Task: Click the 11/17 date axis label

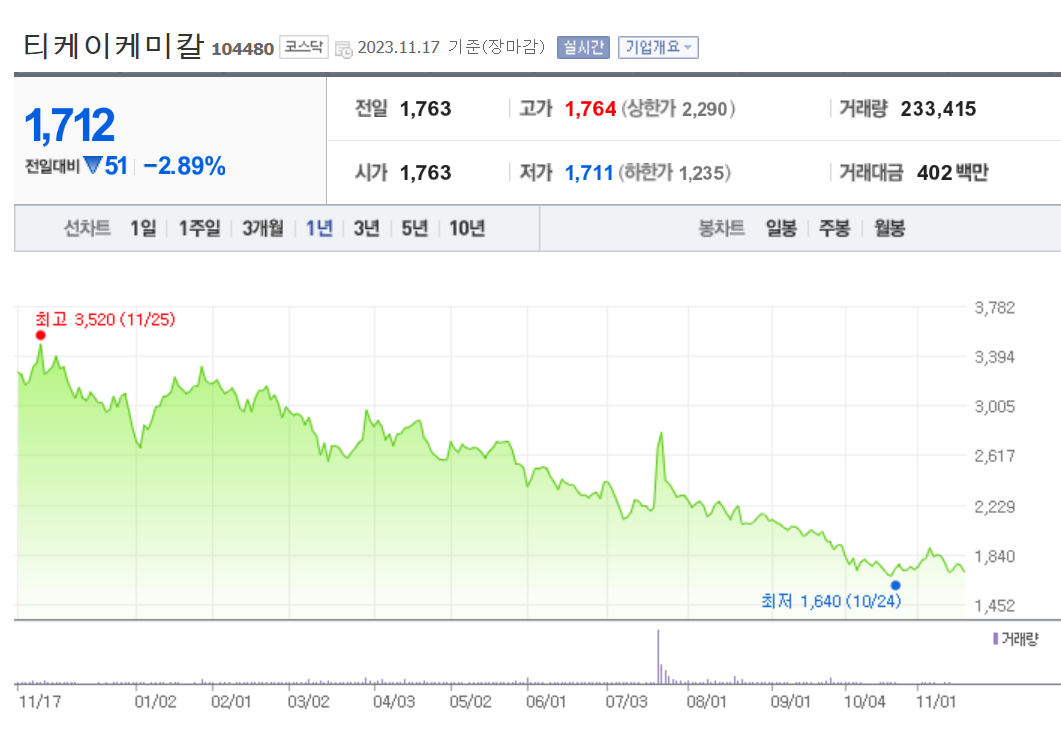Action: 39,702
